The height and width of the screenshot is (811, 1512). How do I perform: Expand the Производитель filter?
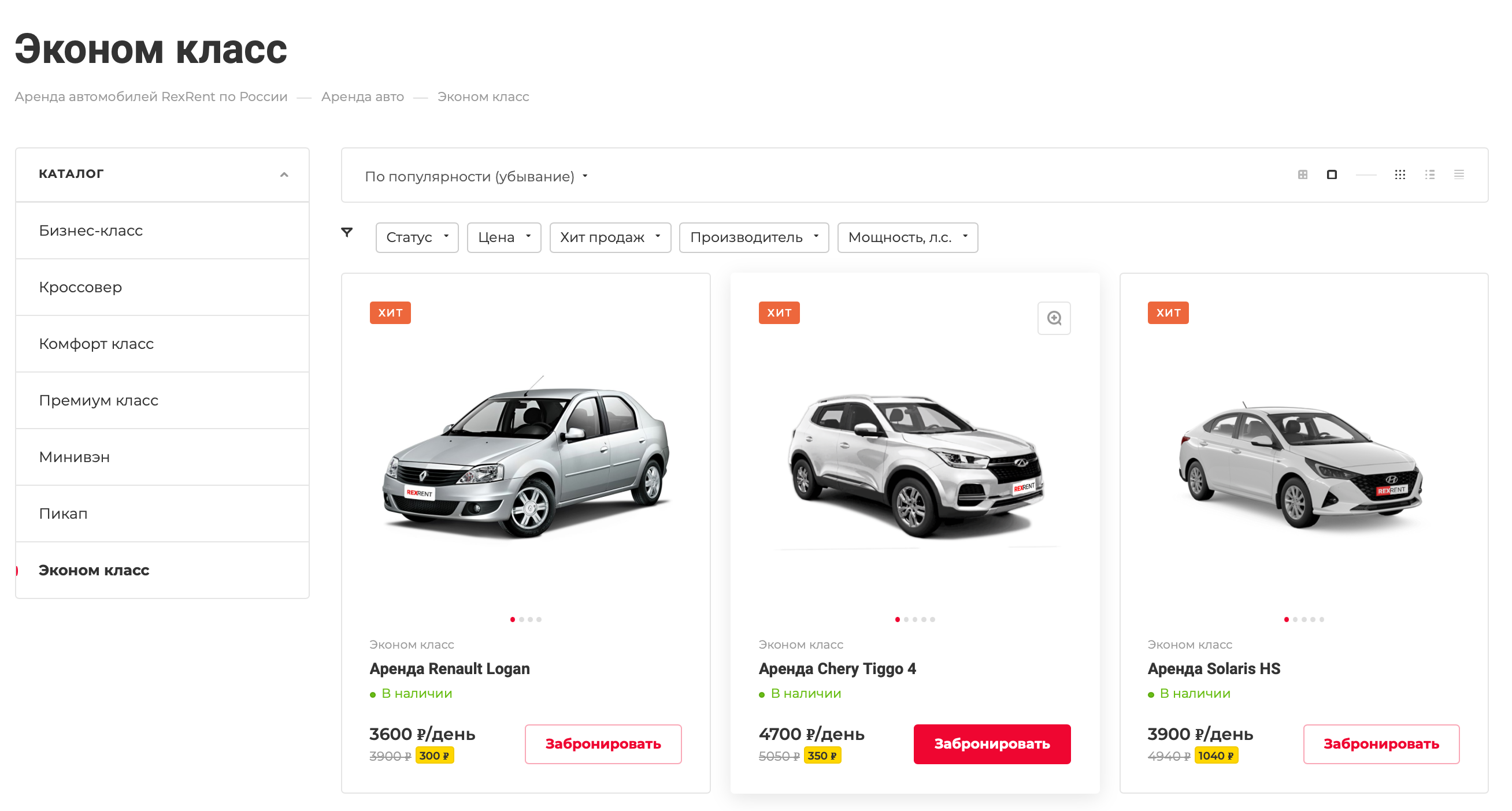point(754,237)
